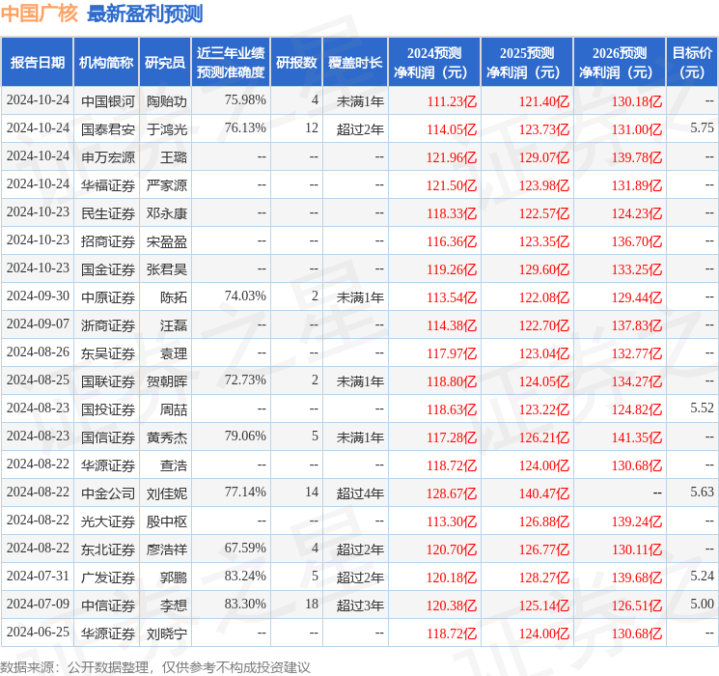Click the 67.59% accuracy value
Screen dimensions: 719x676
245,547
